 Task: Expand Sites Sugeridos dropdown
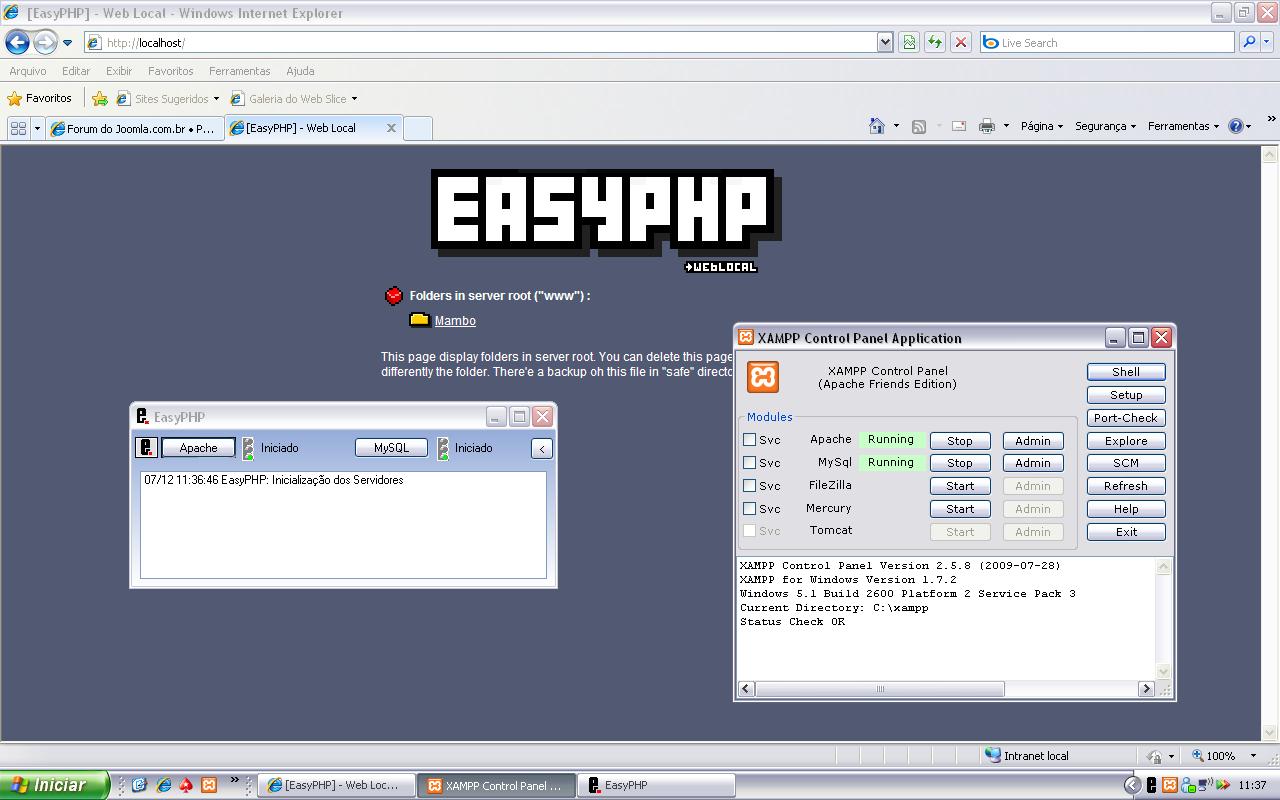point(216,99)
